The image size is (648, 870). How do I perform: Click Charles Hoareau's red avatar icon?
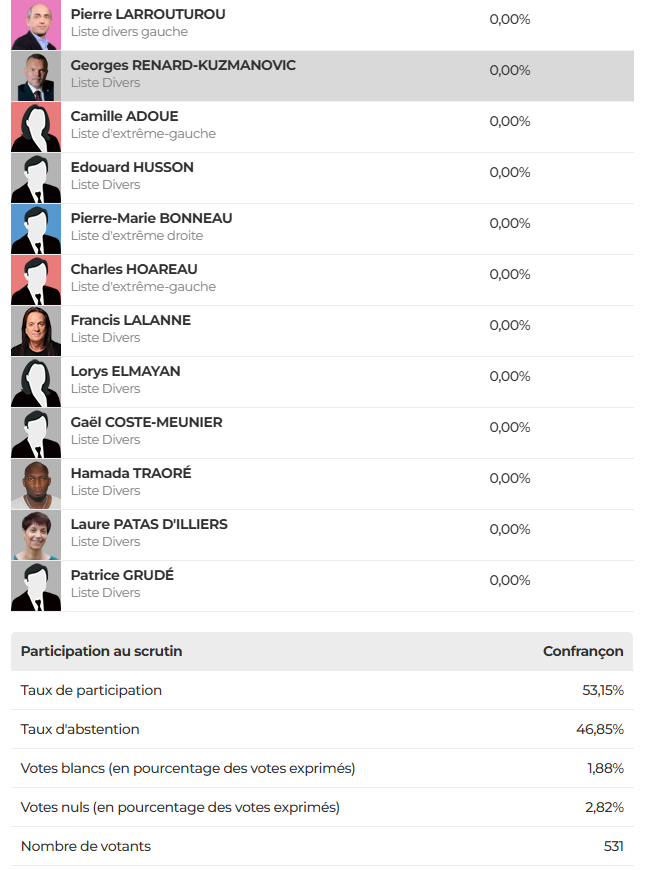point(36,280)
